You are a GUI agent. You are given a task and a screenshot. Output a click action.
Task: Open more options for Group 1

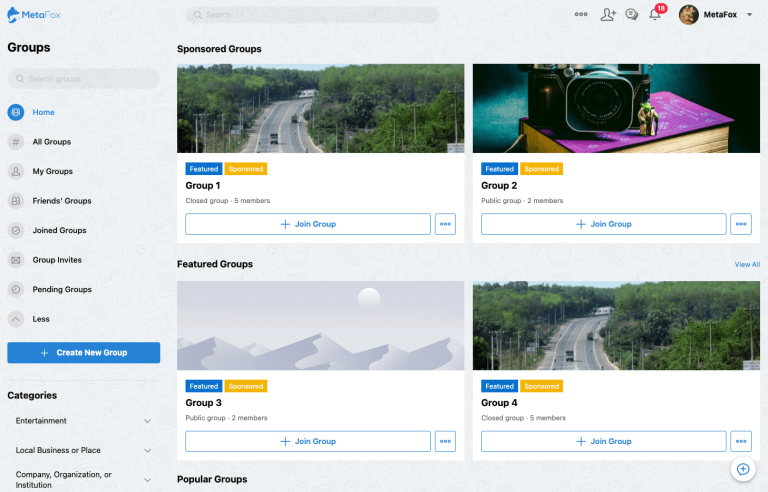445,224
